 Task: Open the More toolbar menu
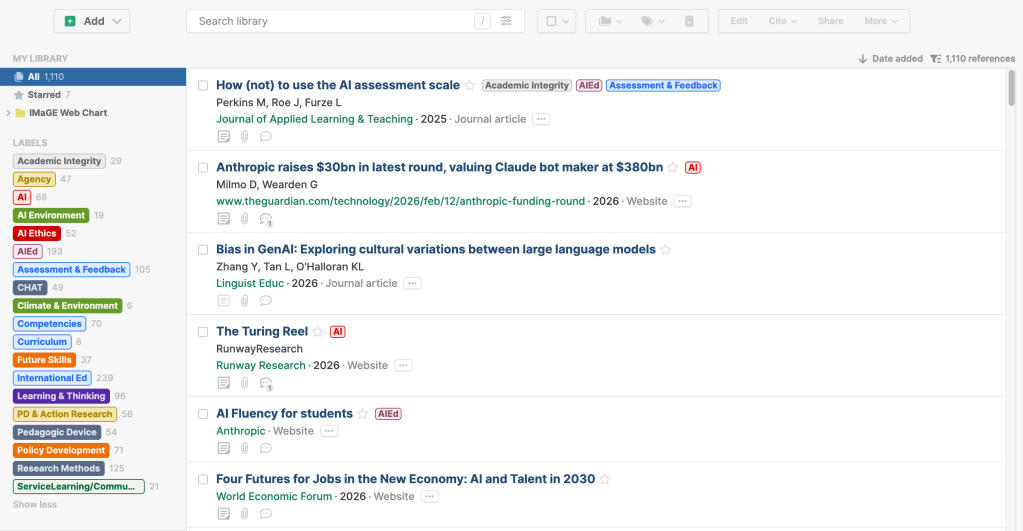point(881,21)
